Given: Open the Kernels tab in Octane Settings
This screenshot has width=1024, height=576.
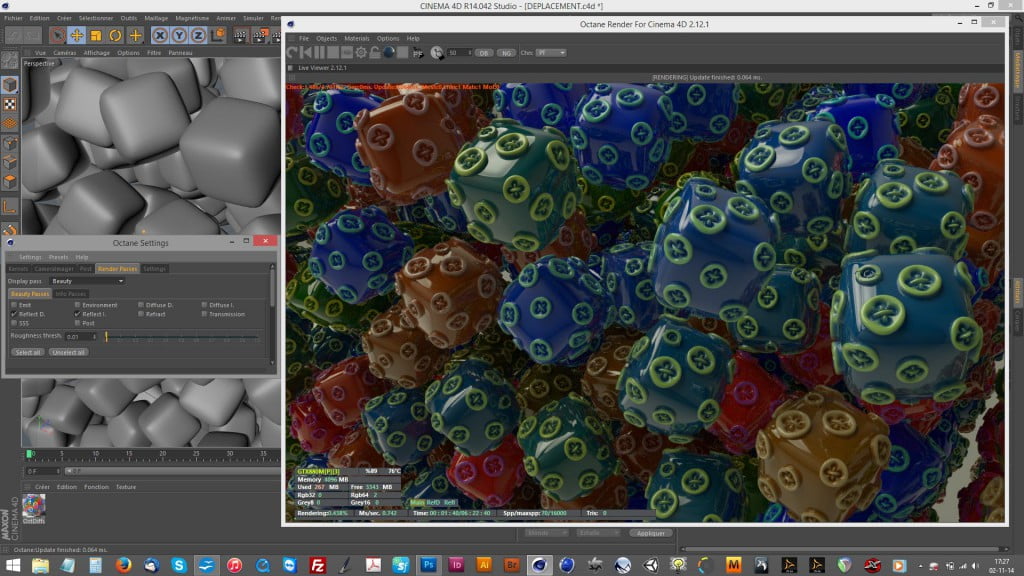Looking at the screenshot, I should pos(18,269).
